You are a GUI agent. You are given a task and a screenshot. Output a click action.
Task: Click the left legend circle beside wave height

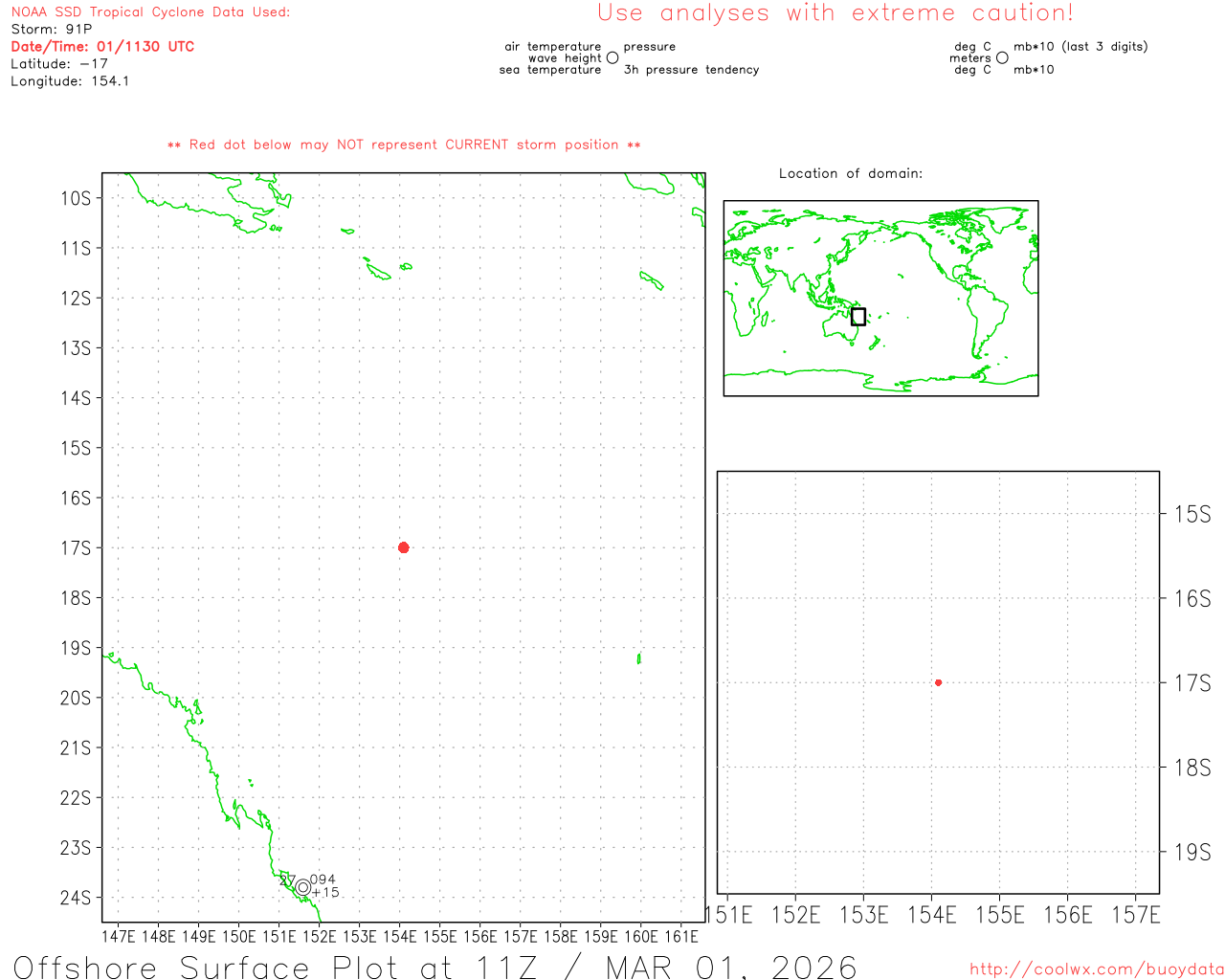[612, 58]
